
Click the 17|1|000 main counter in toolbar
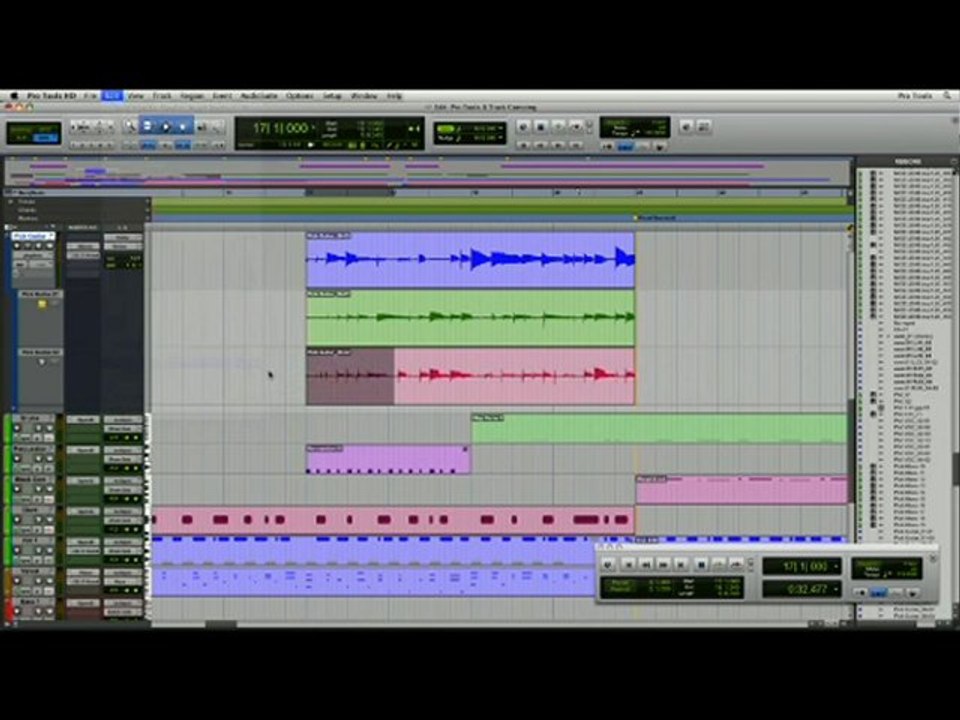pyautogui.click(x=280, y=127)
